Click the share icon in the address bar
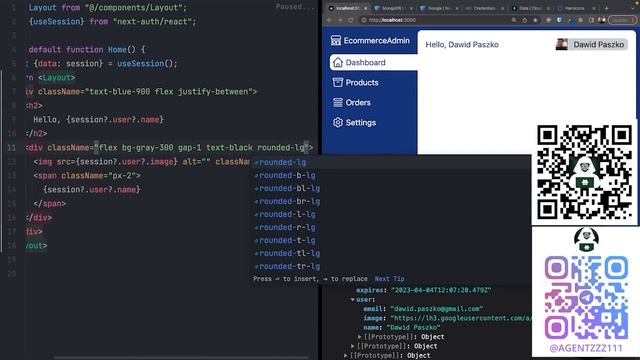Image resolution: width=640 pixels, height=360 pixels. (x=524, y=20)
